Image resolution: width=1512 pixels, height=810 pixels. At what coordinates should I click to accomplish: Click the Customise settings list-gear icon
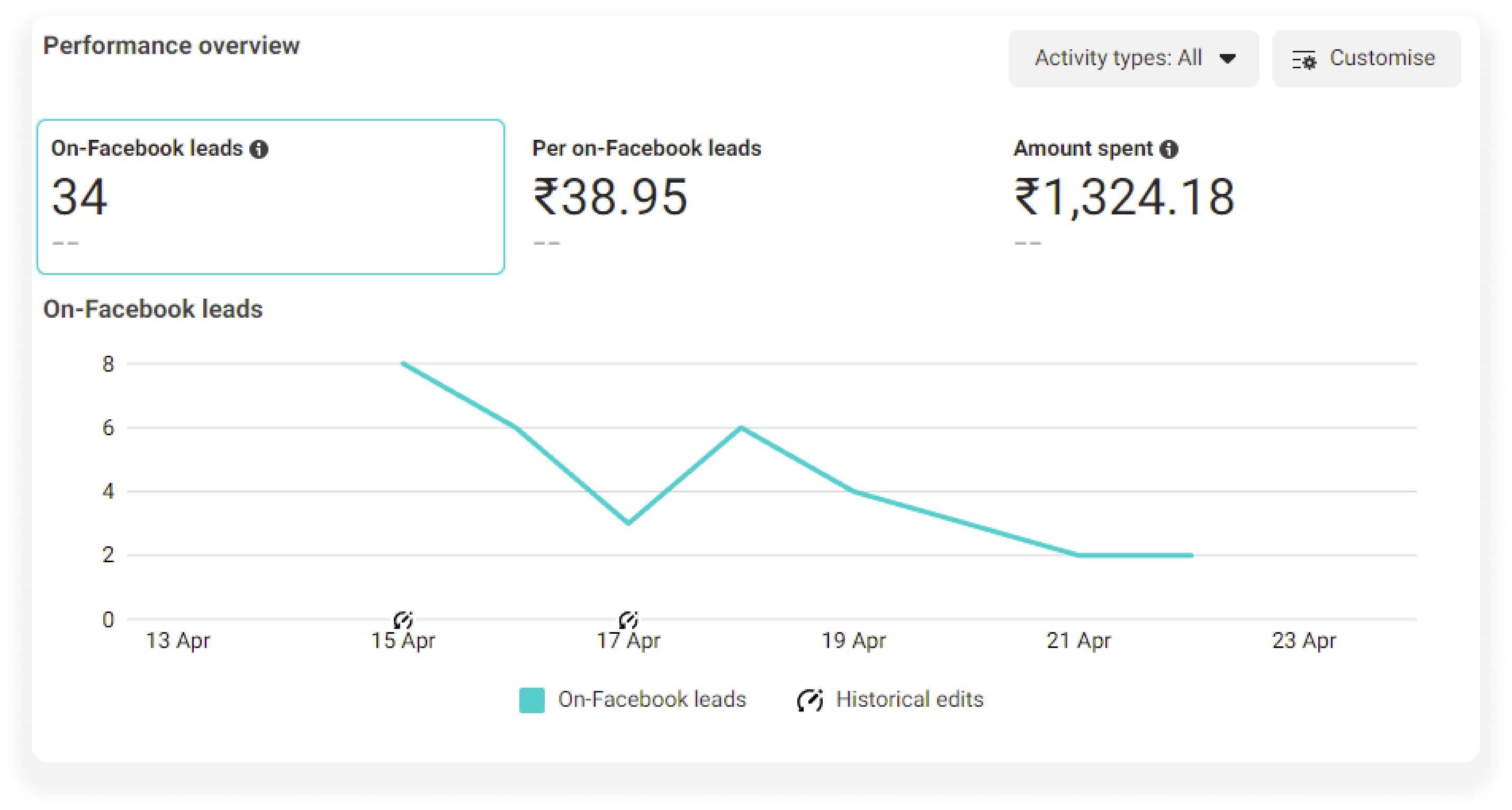[x=1303, y=60]
